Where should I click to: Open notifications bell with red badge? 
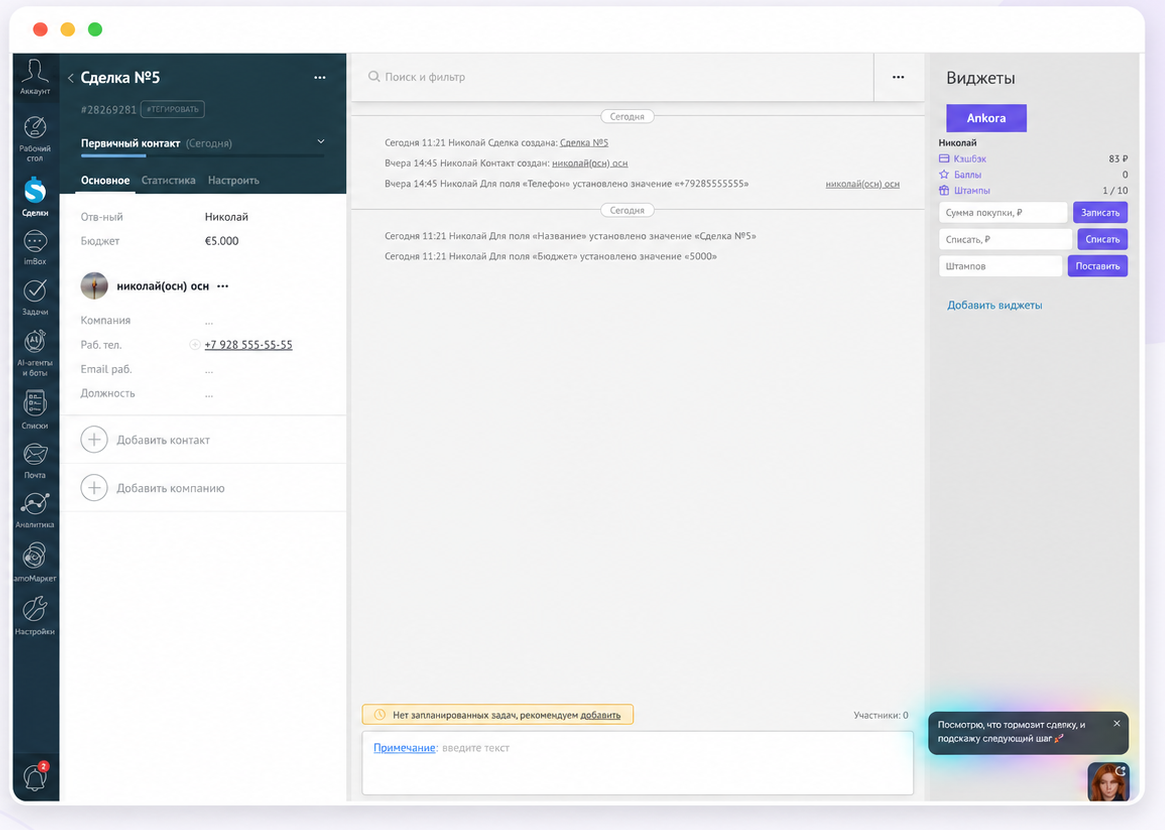(x=35, y=776)
